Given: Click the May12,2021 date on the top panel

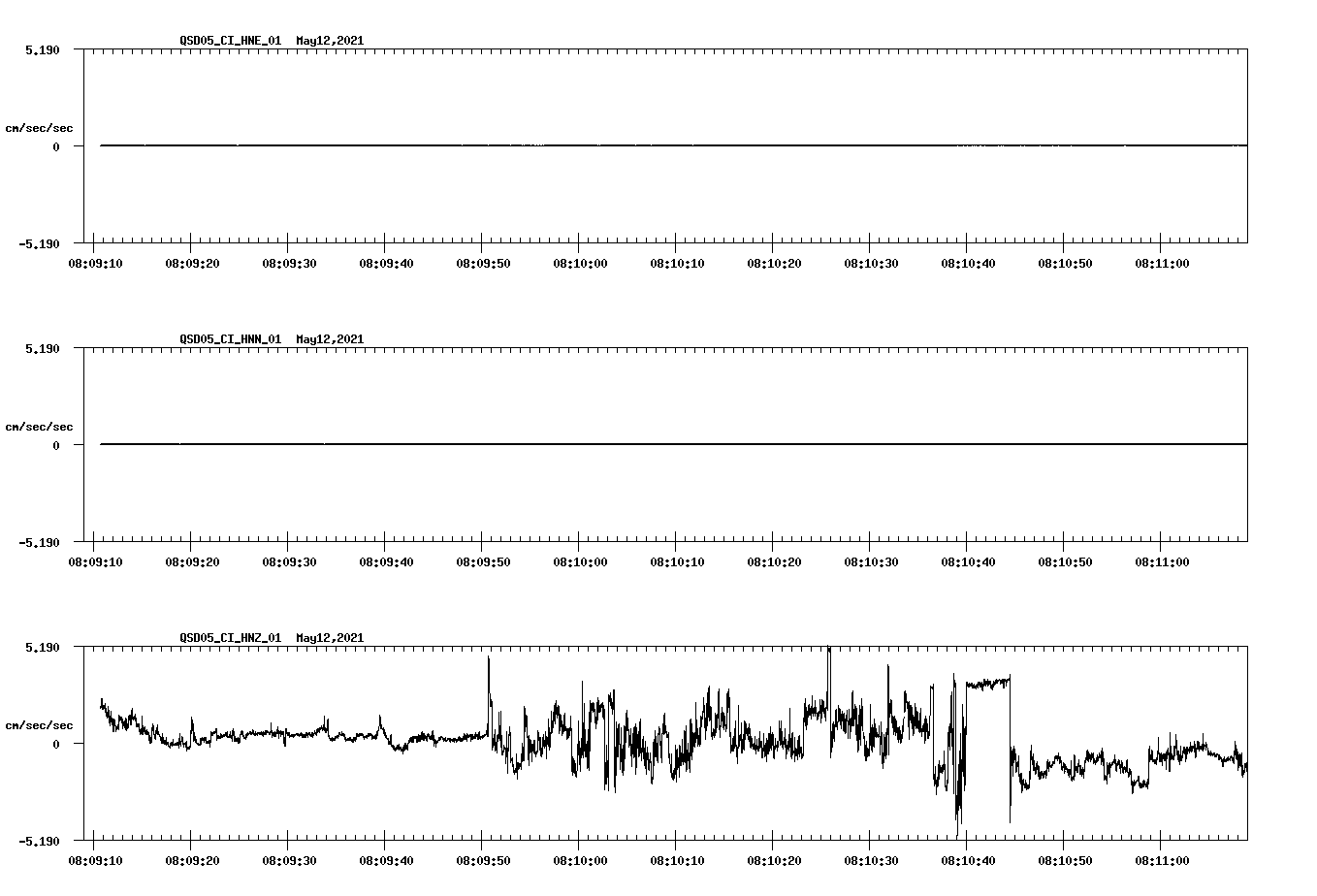Looking at the screenshot, I should (x=329, y=41).
